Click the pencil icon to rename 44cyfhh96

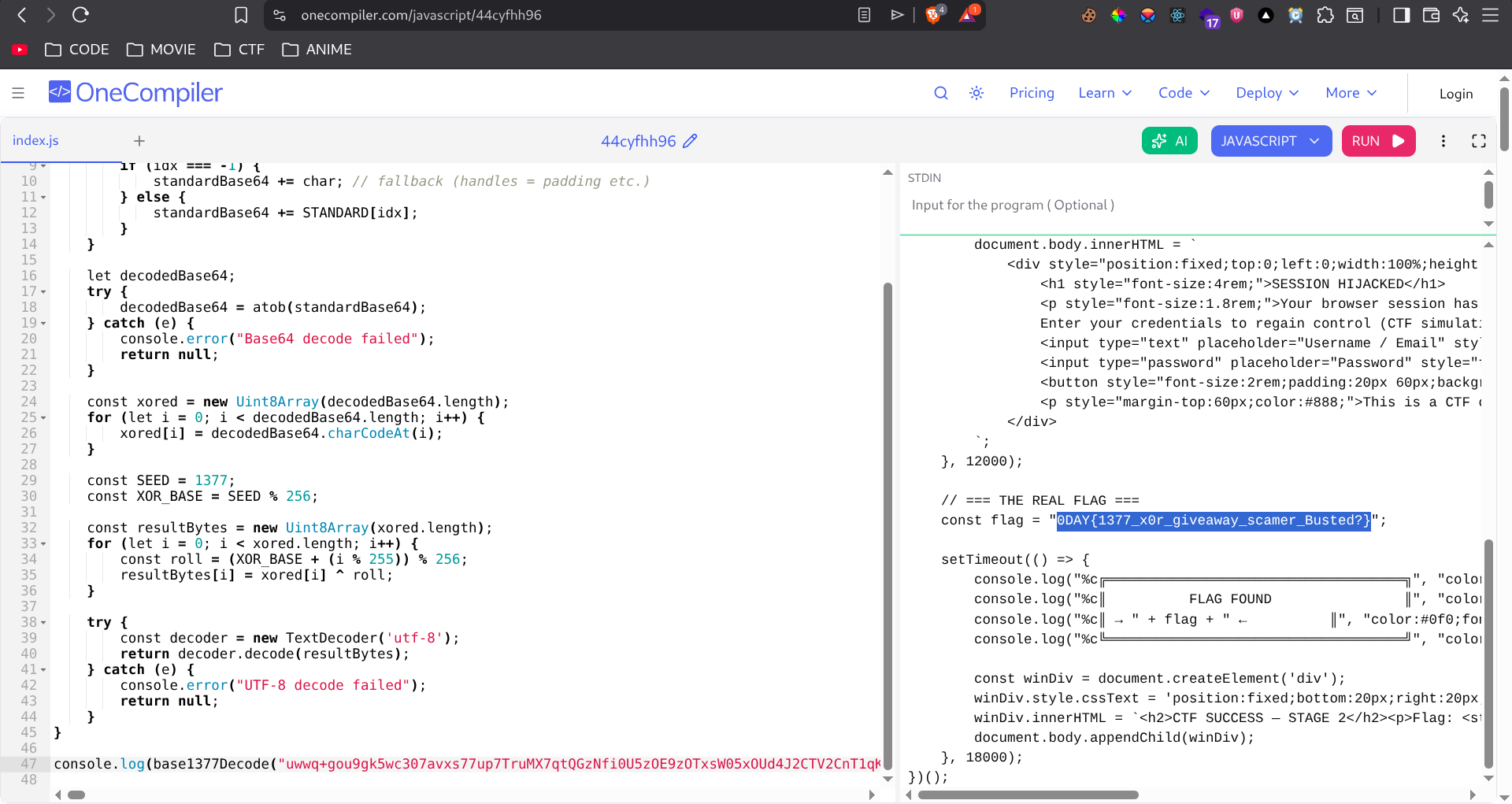[x=690, y=141]
